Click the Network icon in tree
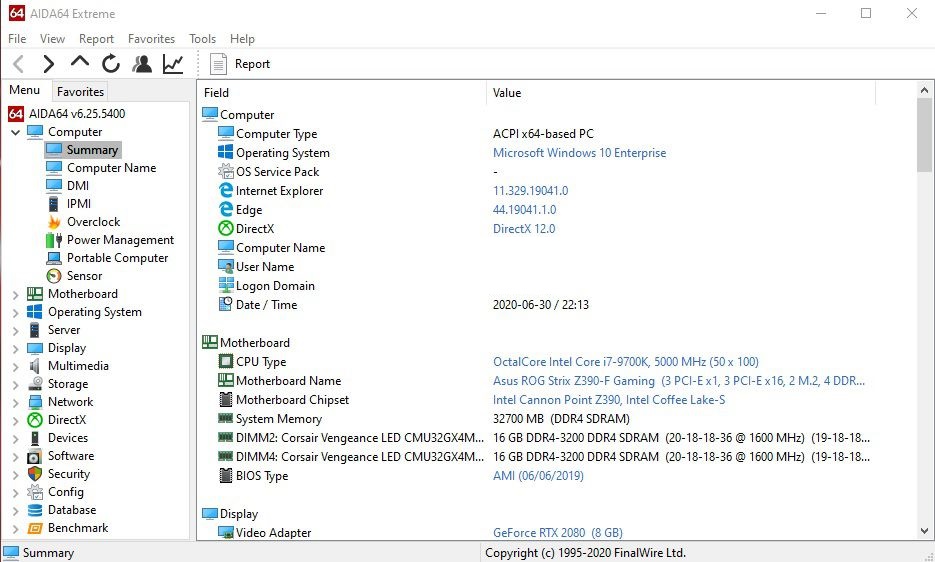Screen dimensions: 935x562 (x=35, y=402)
